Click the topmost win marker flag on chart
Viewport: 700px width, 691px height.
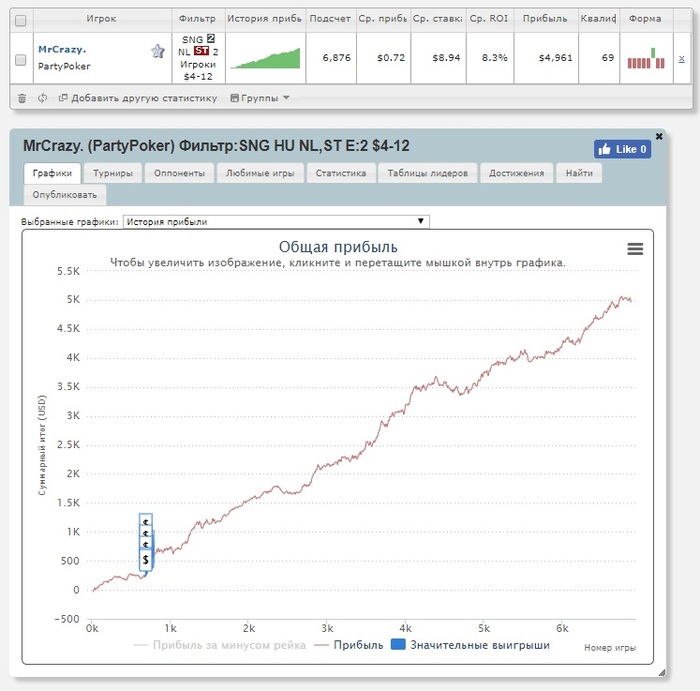[146, 520]
